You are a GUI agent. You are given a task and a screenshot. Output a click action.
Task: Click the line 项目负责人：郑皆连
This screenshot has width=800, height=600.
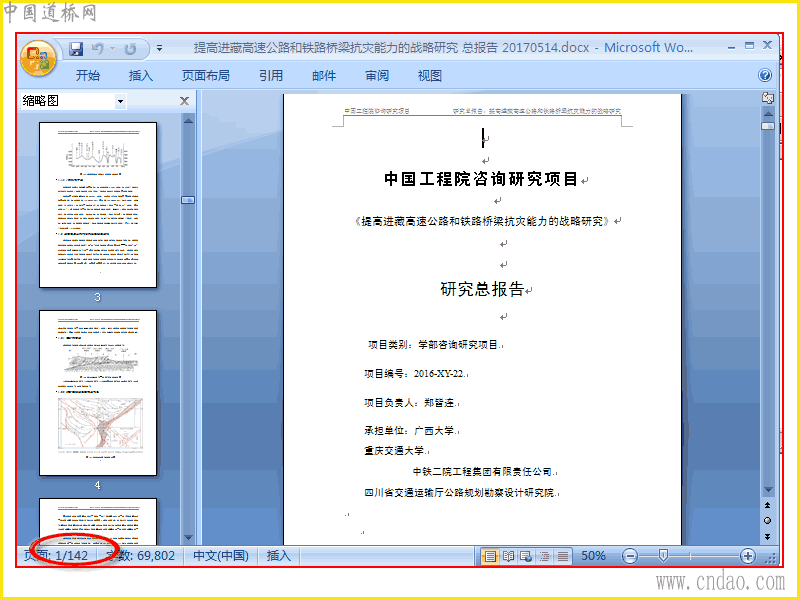410,403
